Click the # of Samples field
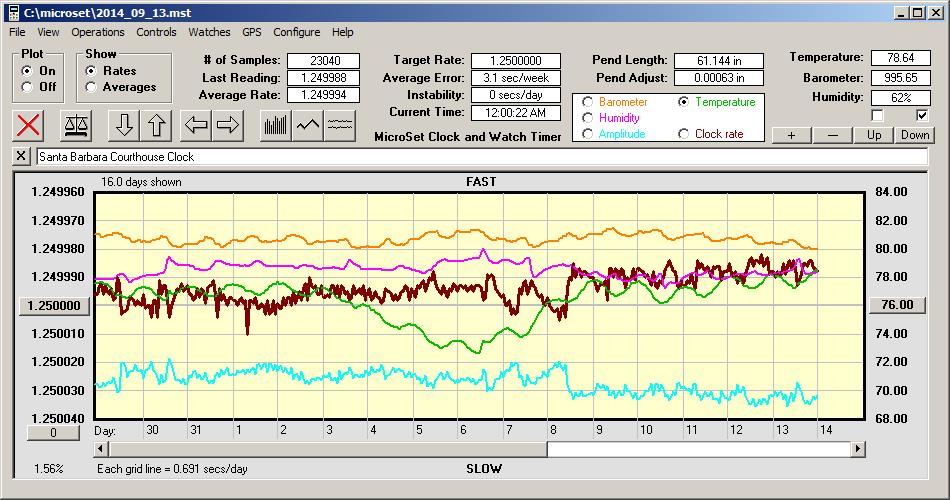This screenshot has width=950, height=500. click(324, 61)
